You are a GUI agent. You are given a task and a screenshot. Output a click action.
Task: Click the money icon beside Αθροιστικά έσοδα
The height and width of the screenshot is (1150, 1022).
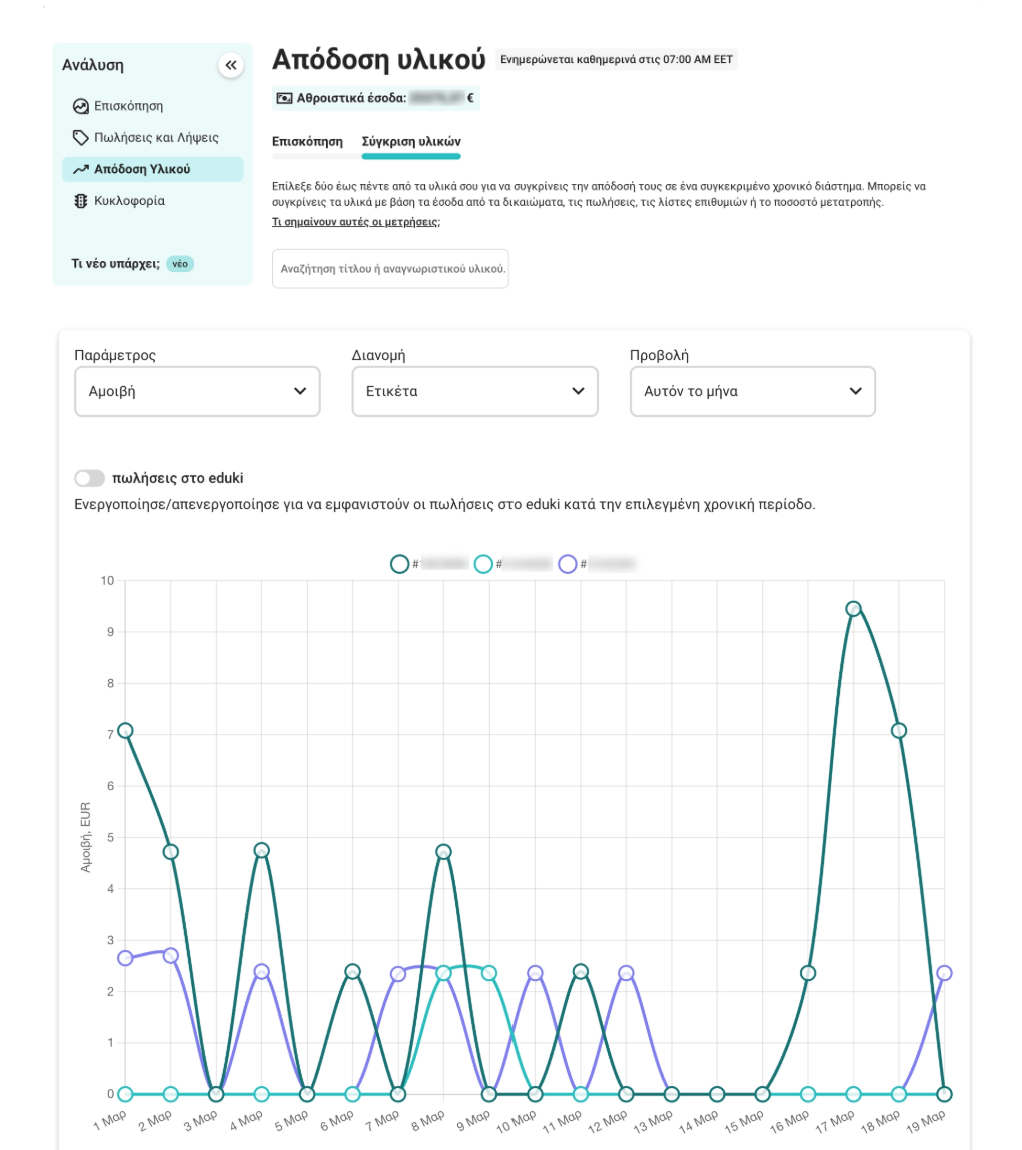284,98
